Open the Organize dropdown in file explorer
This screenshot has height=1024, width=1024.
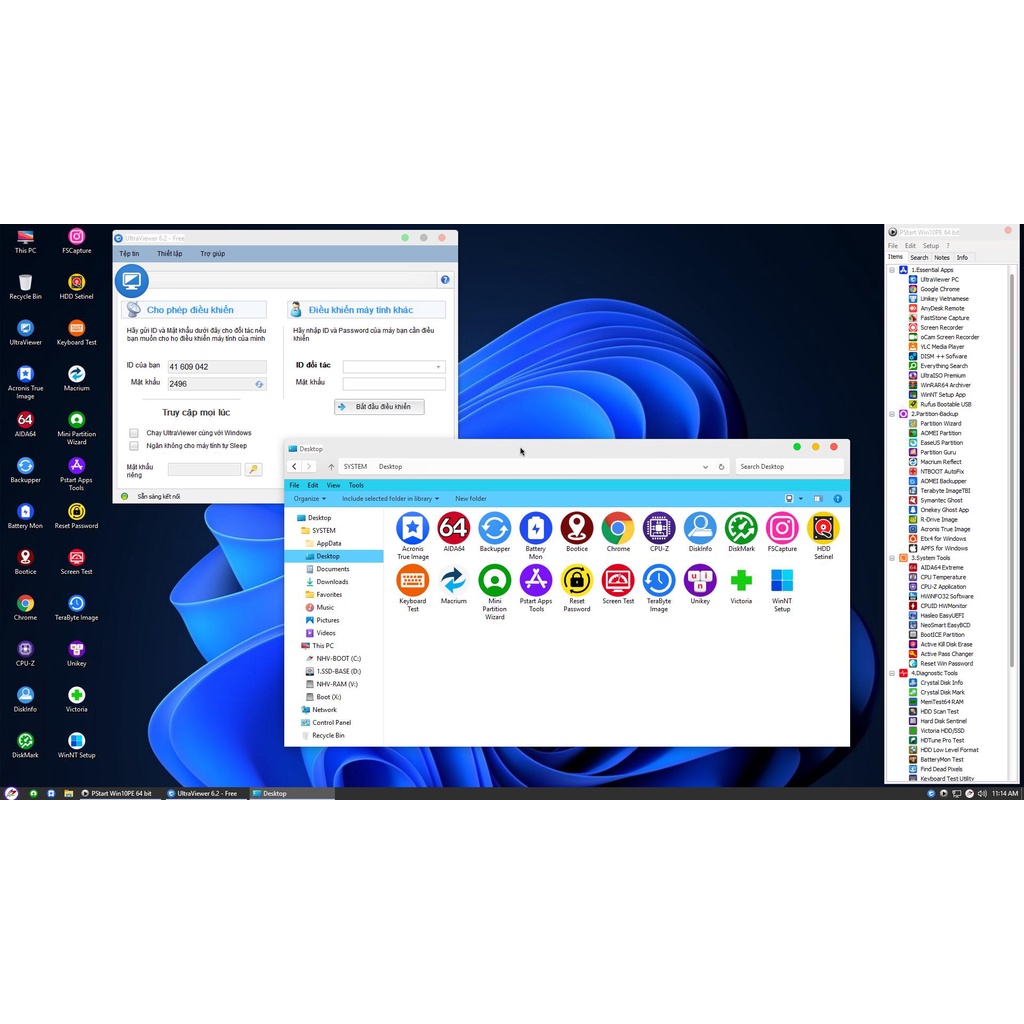[309, 498]
